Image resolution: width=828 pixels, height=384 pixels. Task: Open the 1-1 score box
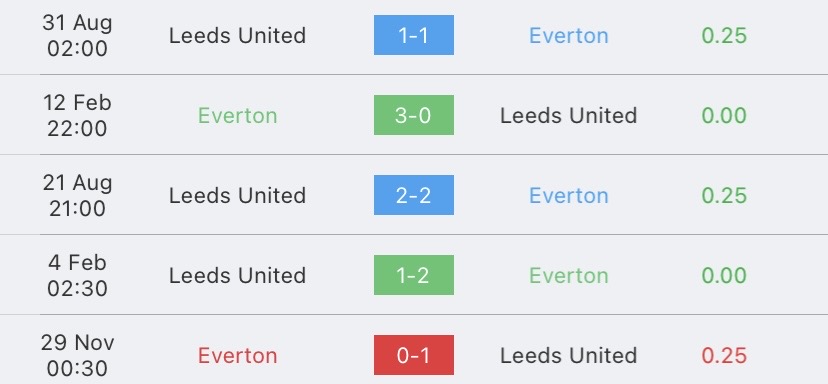[413, 35]
